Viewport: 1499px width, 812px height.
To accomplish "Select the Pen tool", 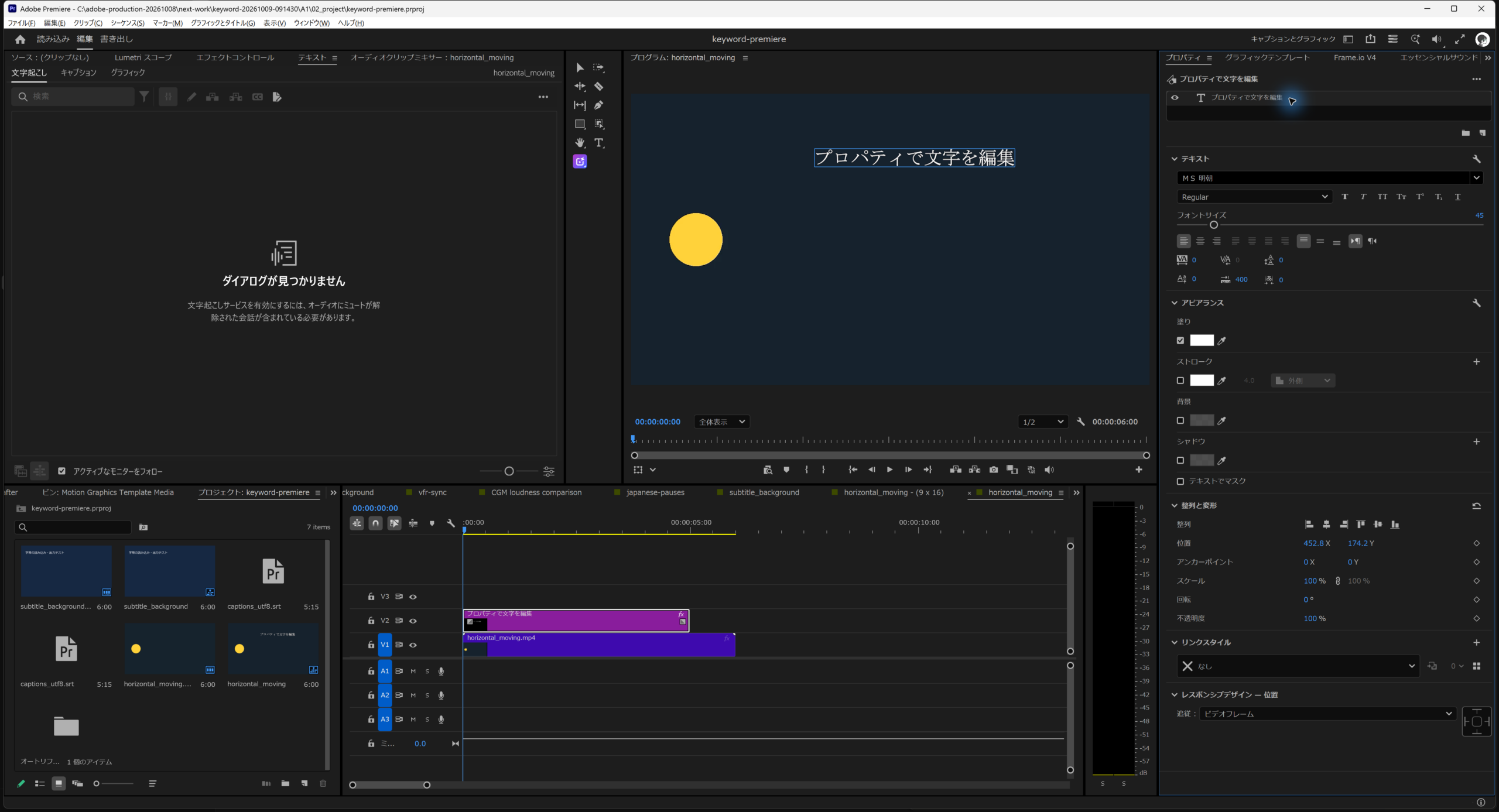I will point(598,105).
